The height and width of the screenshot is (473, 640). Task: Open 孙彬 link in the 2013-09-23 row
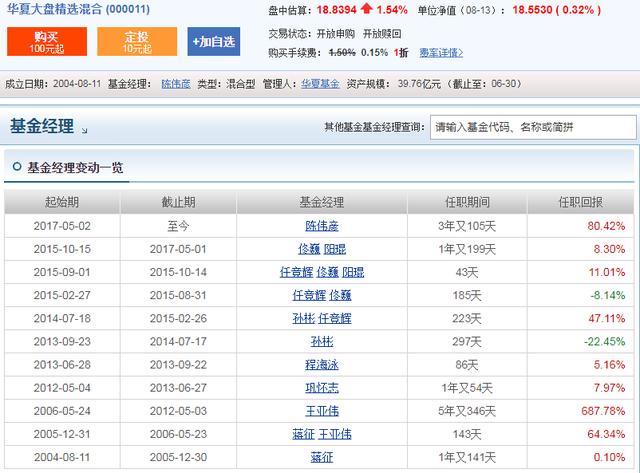click(x=322, y=342)
